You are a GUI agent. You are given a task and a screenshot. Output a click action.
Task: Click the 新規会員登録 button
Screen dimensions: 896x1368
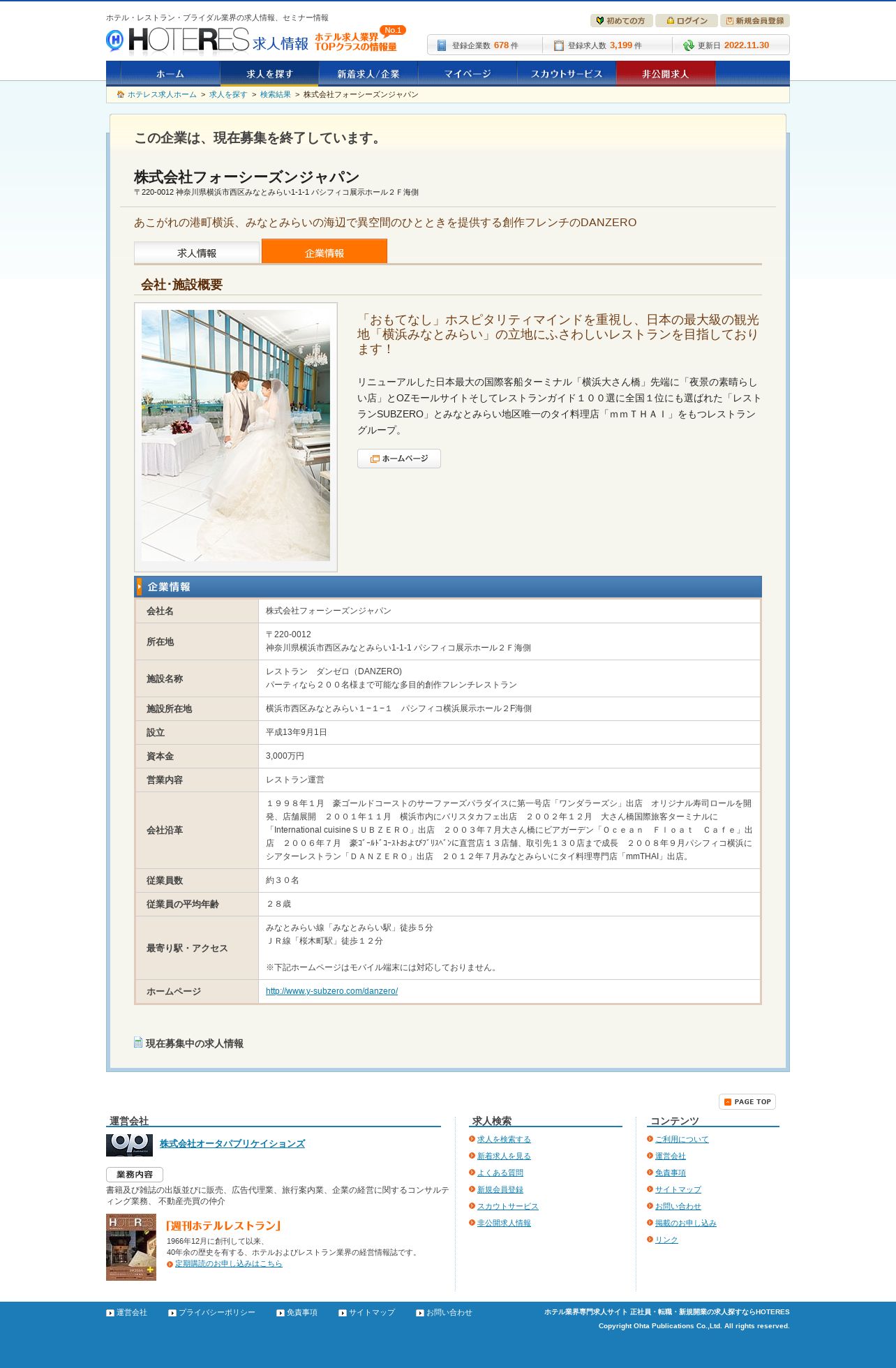coord(755,21)
